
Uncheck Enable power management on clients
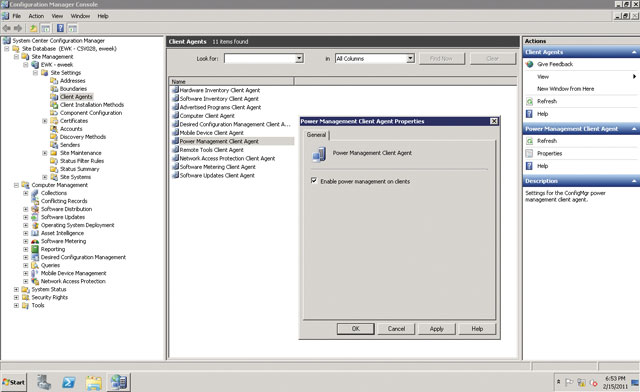[x=314, y=180]
